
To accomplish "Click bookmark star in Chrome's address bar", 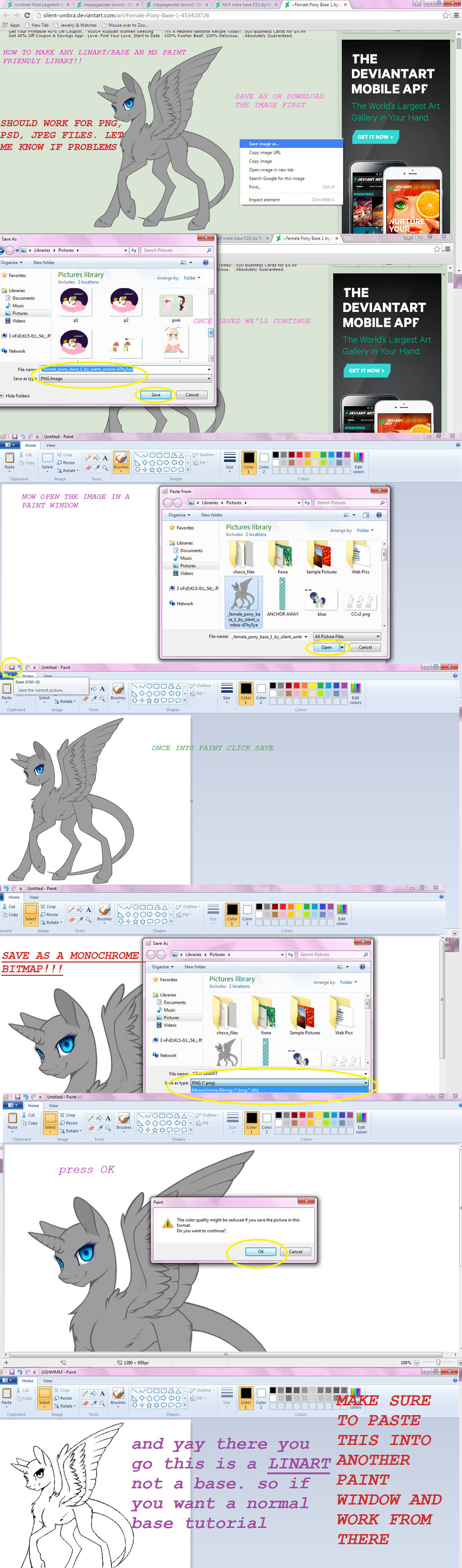I will (445, 15).
